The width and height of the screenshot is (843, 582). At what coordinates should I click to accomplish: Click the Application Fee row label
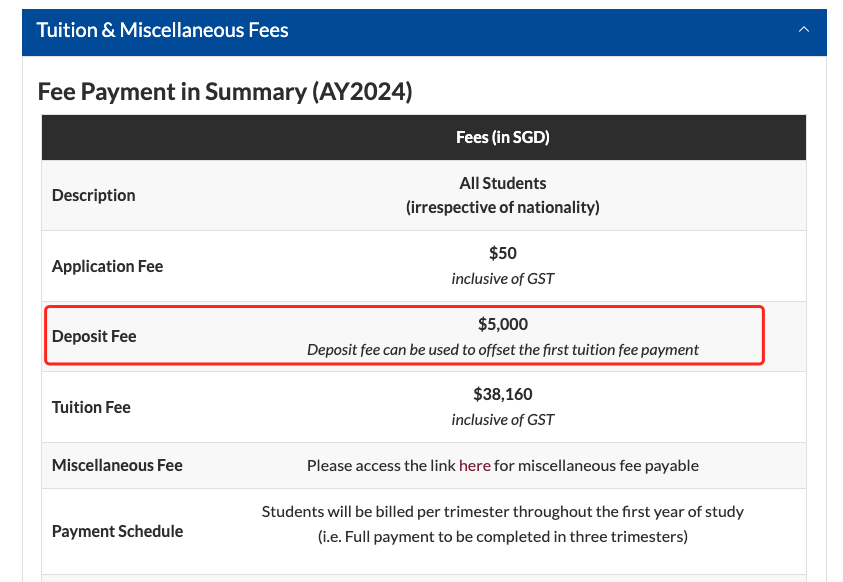108,266
